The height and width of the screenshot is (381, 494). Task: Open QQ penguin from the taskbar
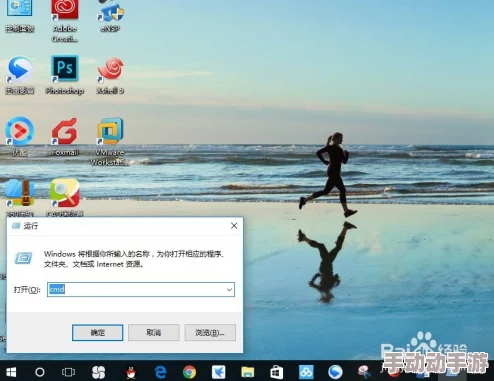(x=131, y=372)
